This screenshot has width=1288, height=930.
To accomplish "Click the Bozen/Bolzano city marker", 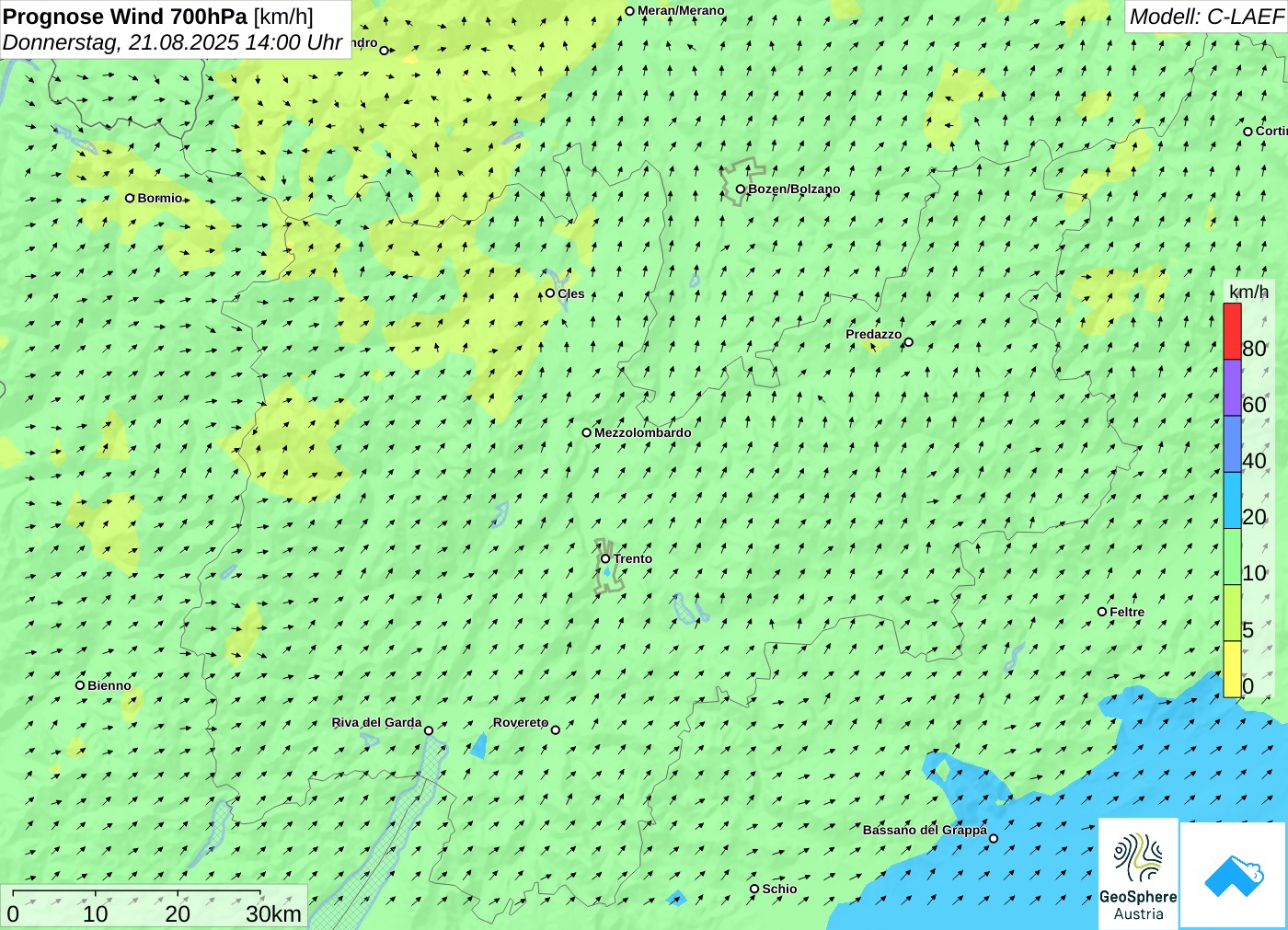I will point(740,189).
